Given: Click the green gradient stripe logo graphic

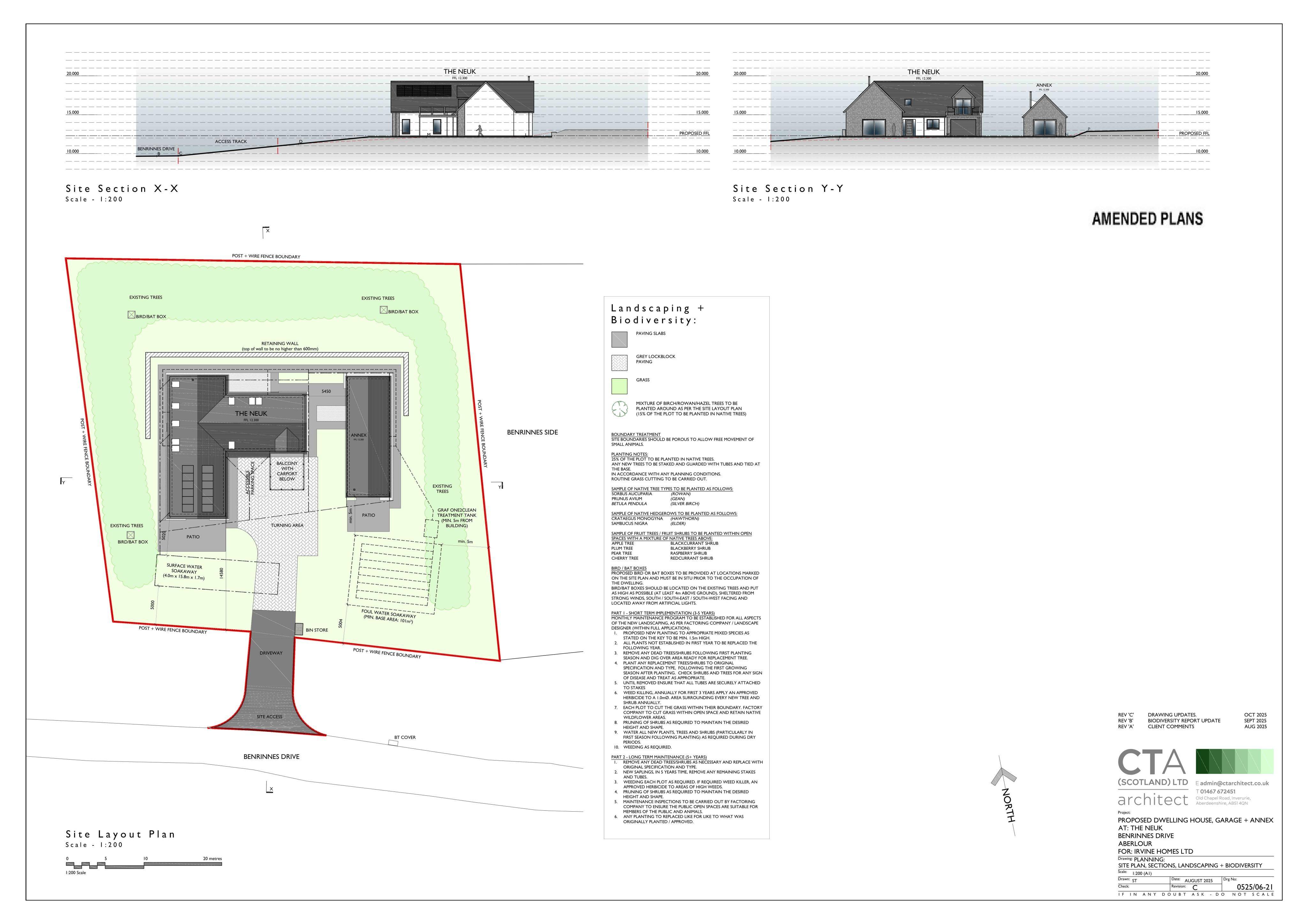Looking at the screenshot, I should click(1234, 761).
